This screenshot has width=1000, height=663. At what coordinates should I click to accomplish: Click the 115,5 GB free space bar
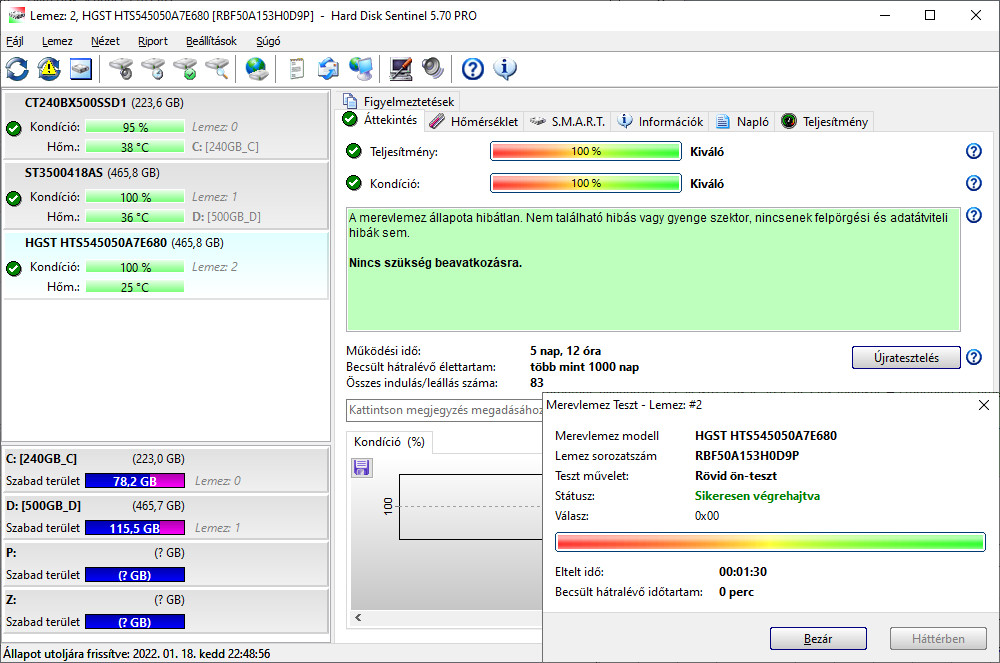point(135,528)
